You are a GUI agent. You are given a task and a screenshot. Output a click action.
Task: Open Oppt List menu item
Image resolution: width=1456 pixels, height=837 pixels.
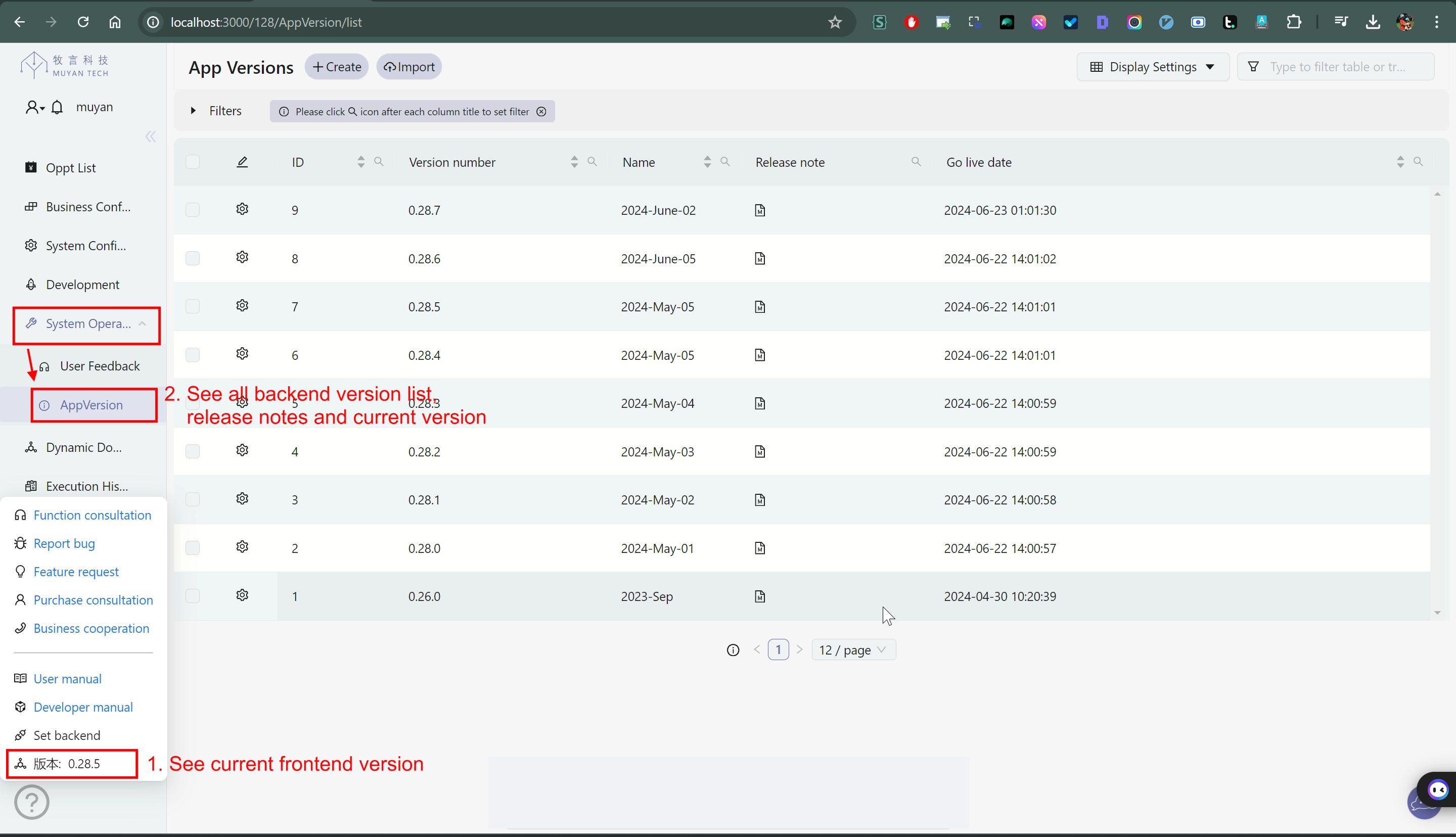coord(71,168)
